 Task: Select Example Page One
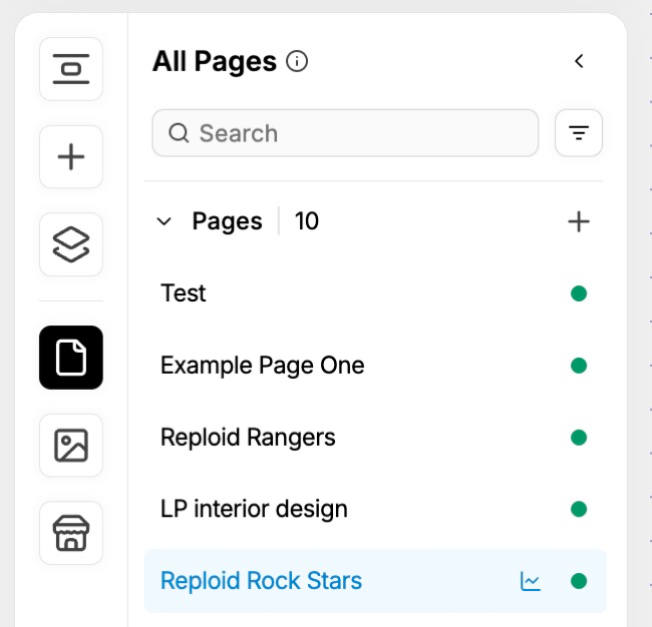(x=262, y=365)
